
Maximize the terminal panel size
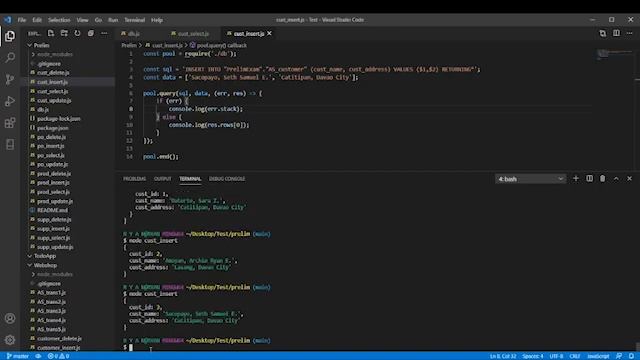pos(616,179)
